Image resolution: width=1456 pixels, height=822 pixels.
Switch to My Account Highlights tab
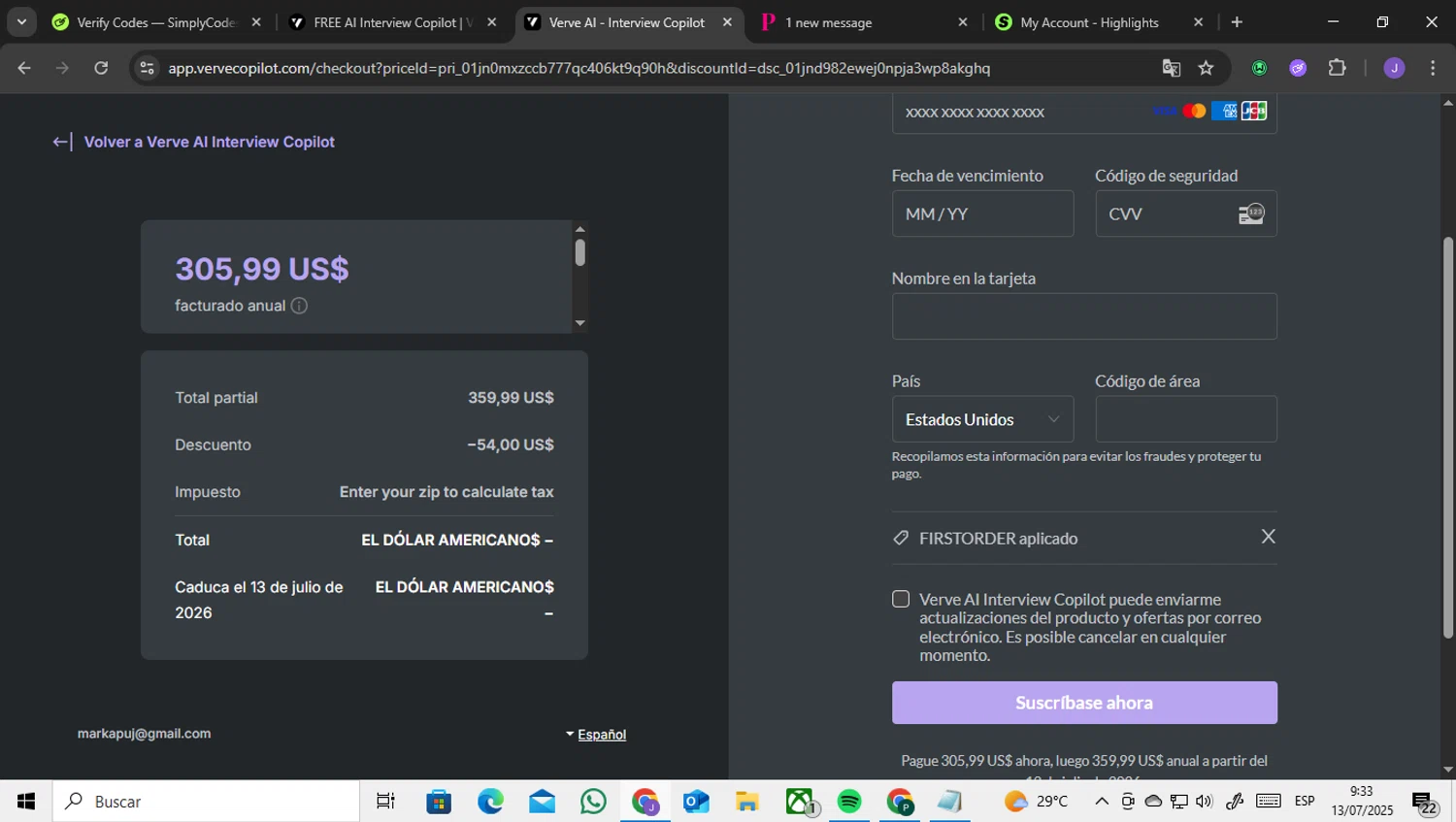click(1099, 22)
